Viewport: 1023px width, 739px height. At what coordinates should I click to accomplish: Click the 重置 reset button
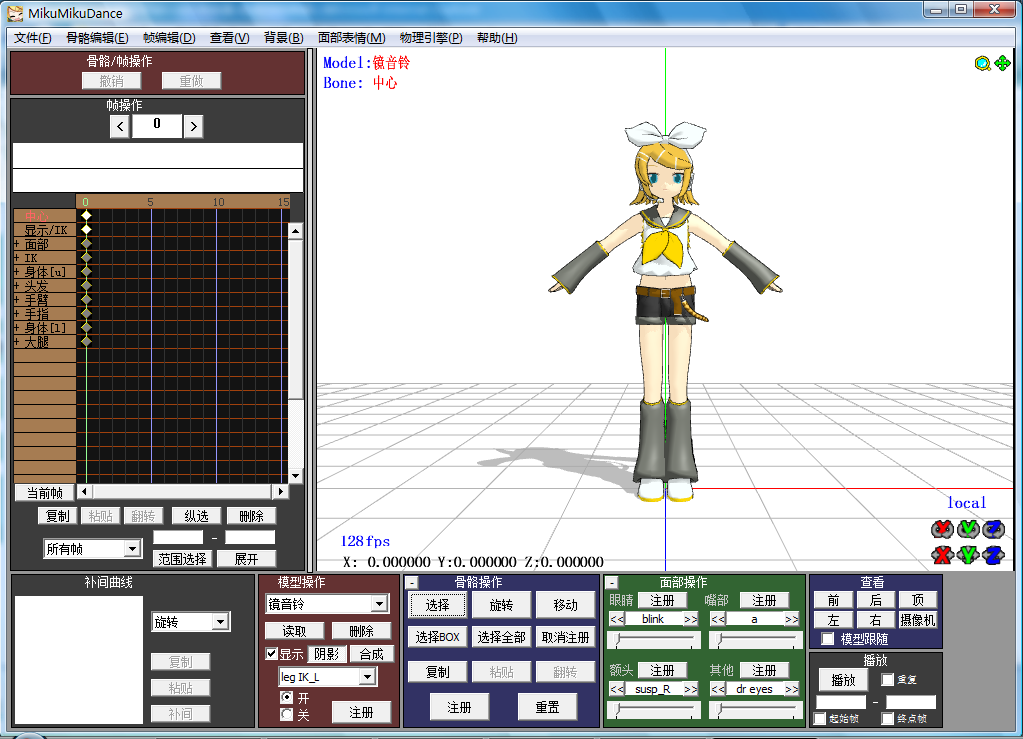click(547, 707)
